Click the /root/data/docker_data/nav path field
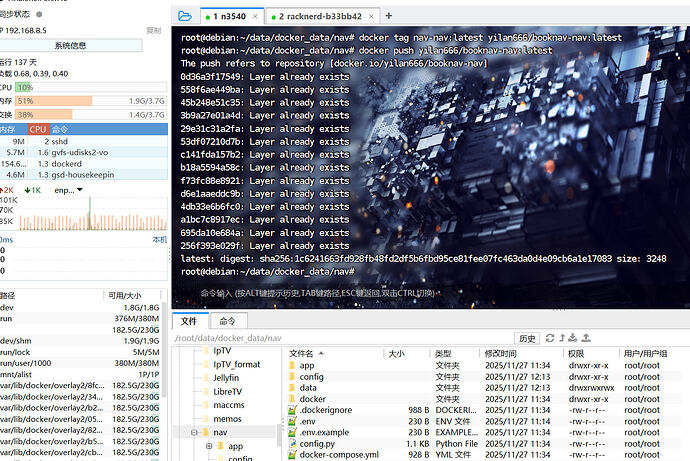690x461 pixels. (x=343, y=338)
